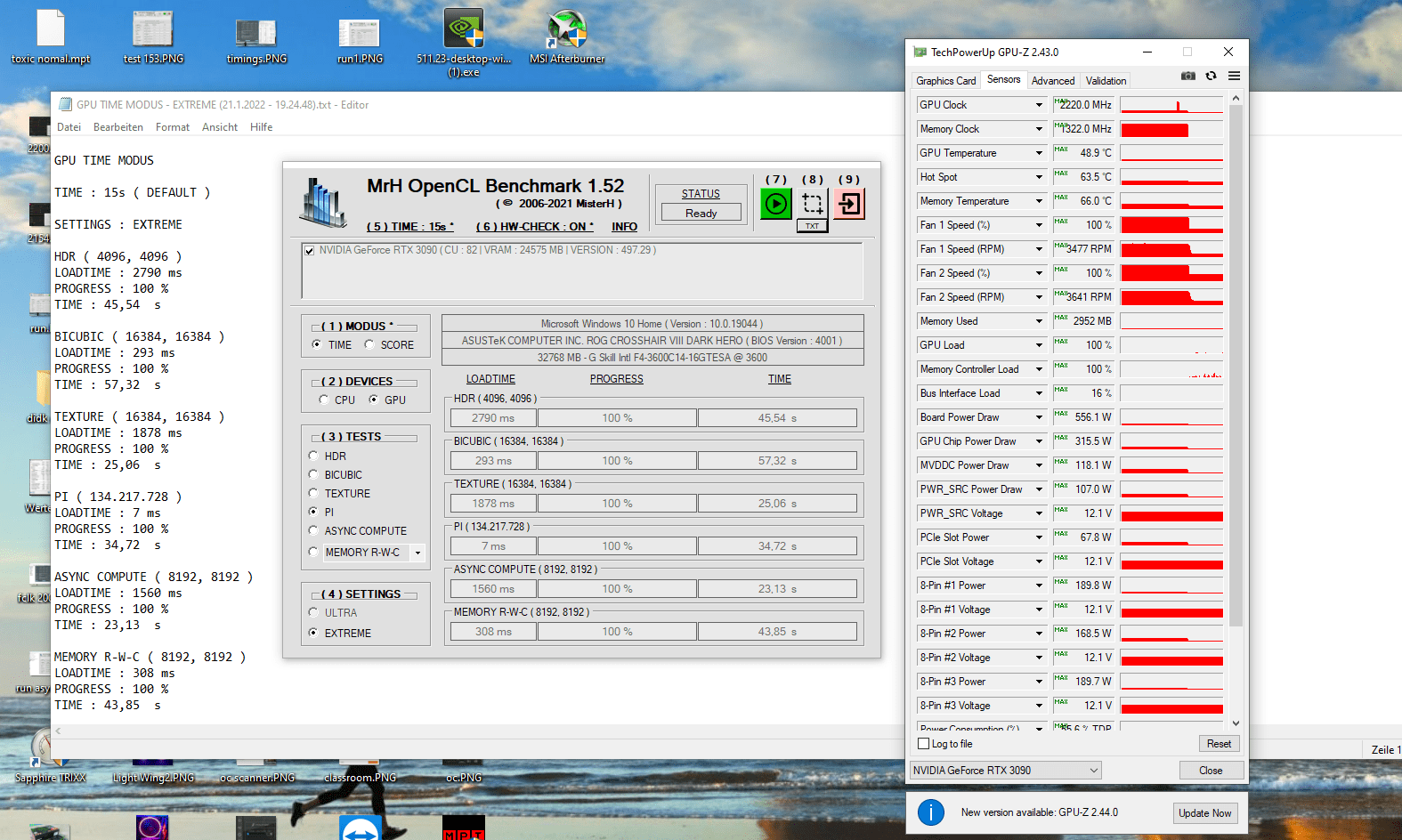
Task: Select ULTRA settings radio button
Action: (x=313, y=612)
